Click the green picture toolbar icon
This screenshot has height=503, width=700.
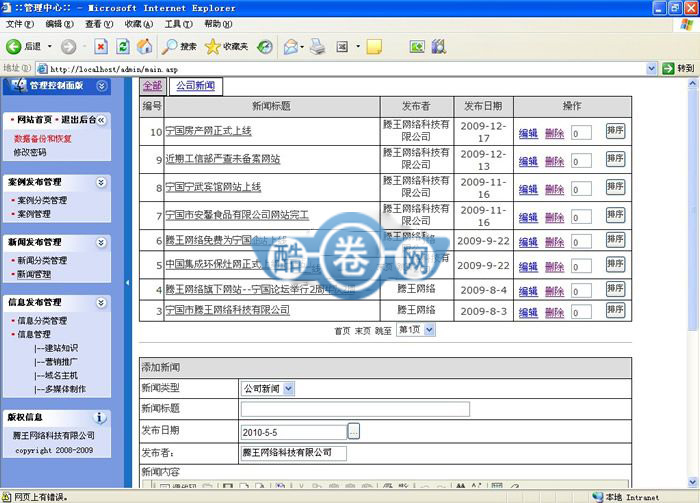[x=417, y=46]
